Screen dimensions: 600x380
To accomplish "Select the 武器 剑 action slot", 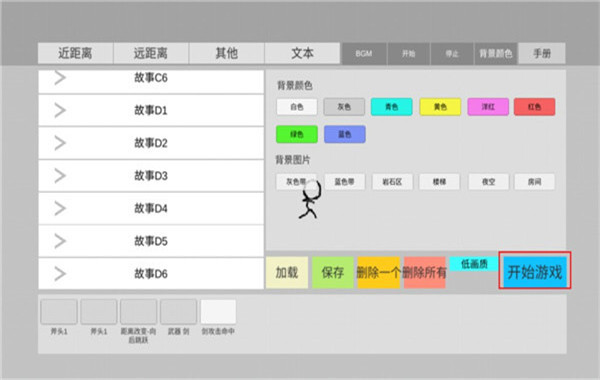I will click(x=178, y=312).
